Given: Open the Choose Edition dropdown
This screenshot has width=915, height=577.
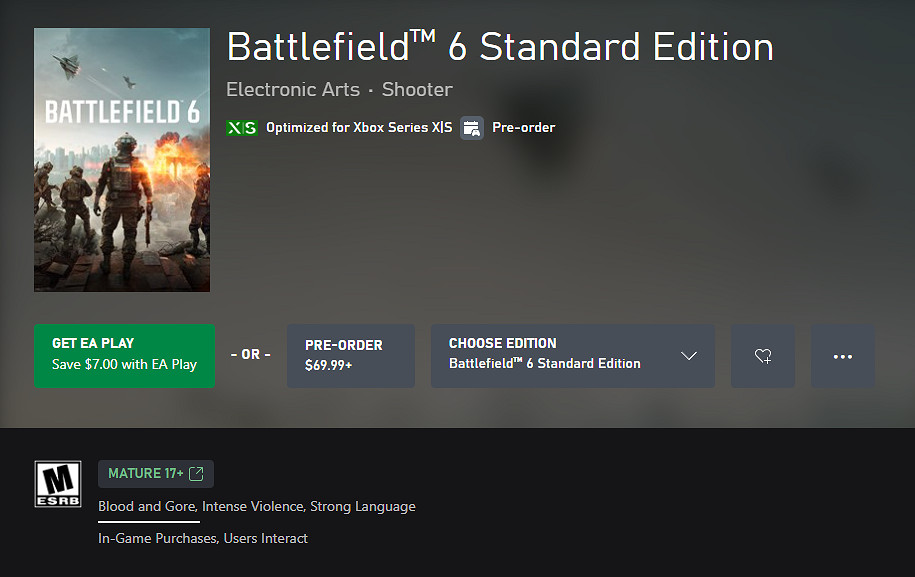Looking at the screenshot, I should [560, 355].
